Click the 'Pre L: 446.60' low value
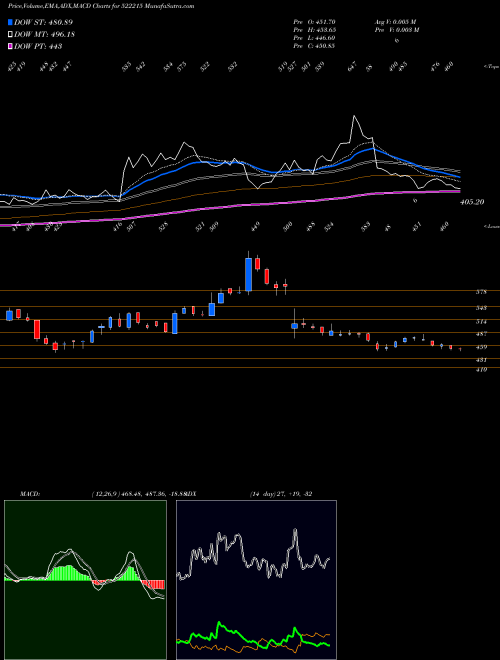This screenshot has width=500, height=660. tap(314, 38)
